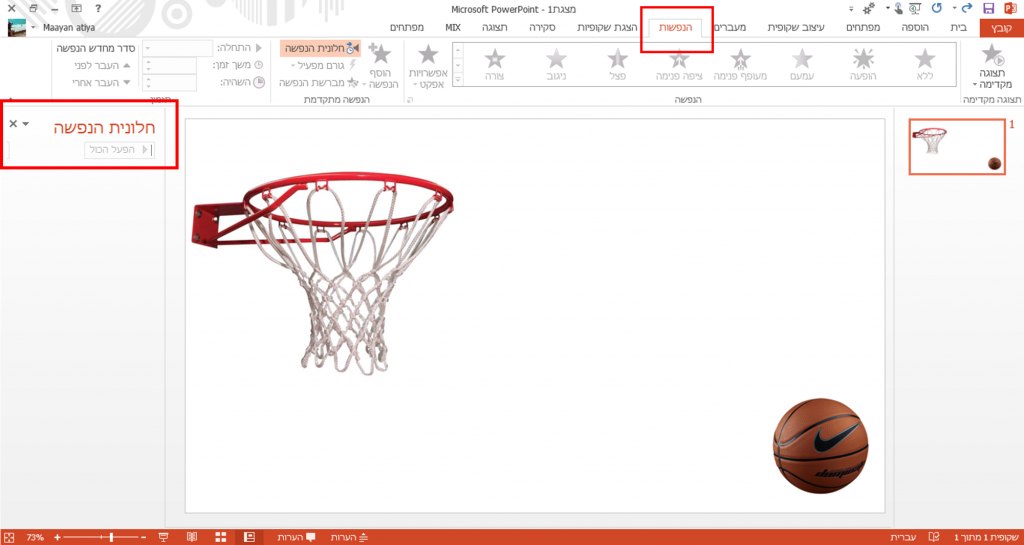Select slide 1 thumbnail in the slide panel

pyautogui.click(x=957, y=148)
